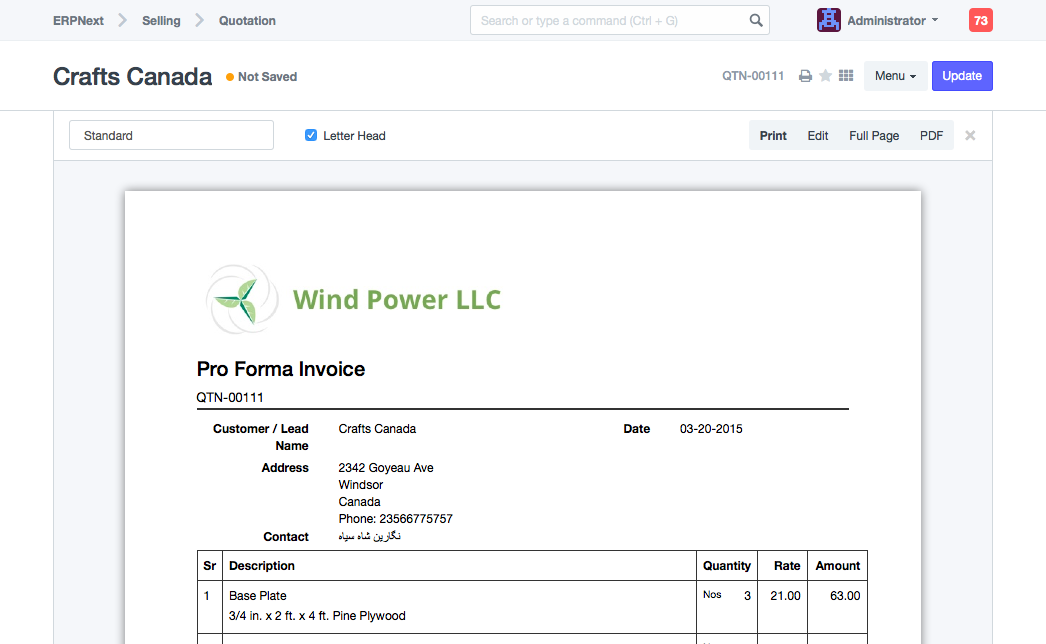Screen dimensions: 1046x644
Task: Click the Administrator avatar icon
Action: pos(829,20)
